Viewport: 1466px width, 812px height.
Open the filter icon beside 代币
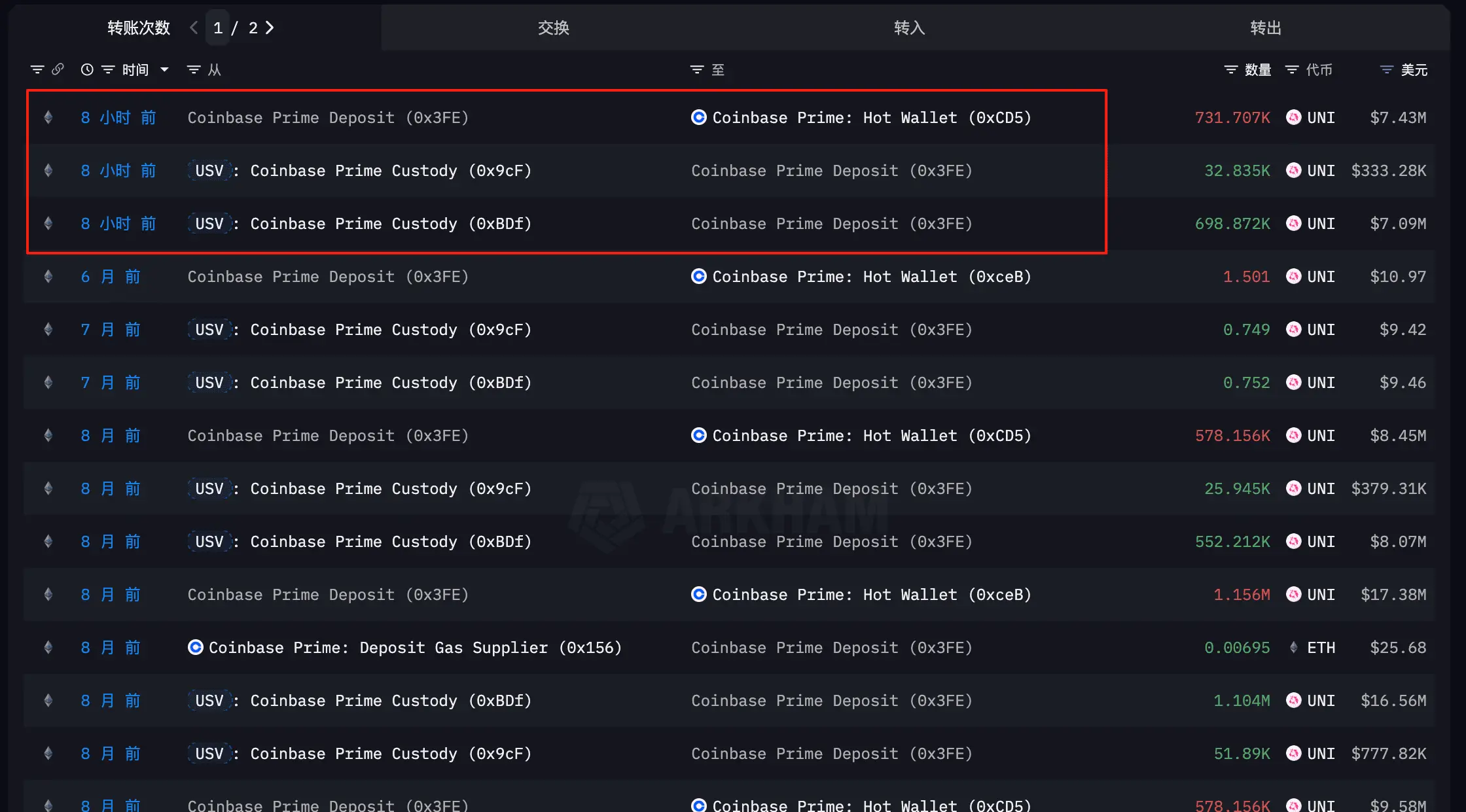tap(1292, 69)
